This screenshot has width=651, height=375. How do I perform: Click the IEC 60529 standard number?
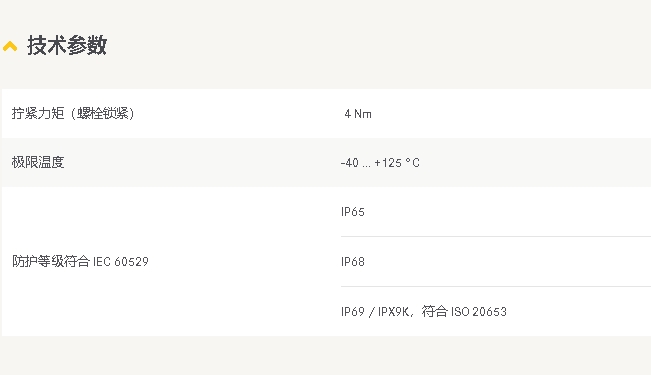pos(121,262)
